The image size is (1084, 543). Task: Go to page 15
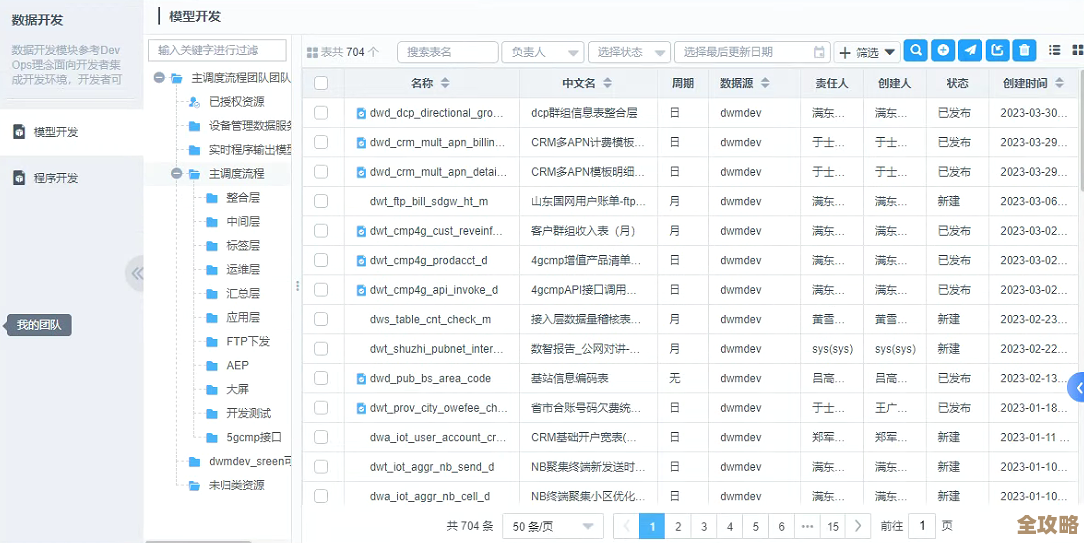pos(832,526)
